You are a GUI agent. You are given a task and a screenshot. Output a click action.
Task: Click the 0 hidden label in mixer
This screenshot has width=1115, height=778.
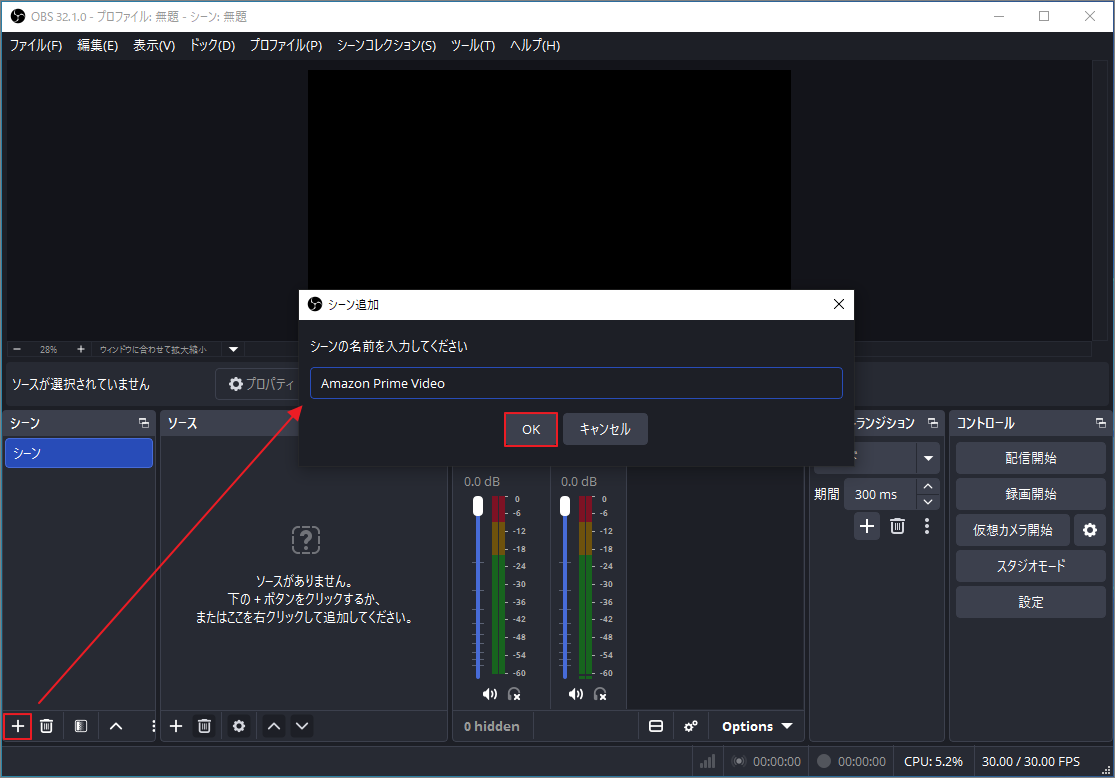tap(491, 726)
